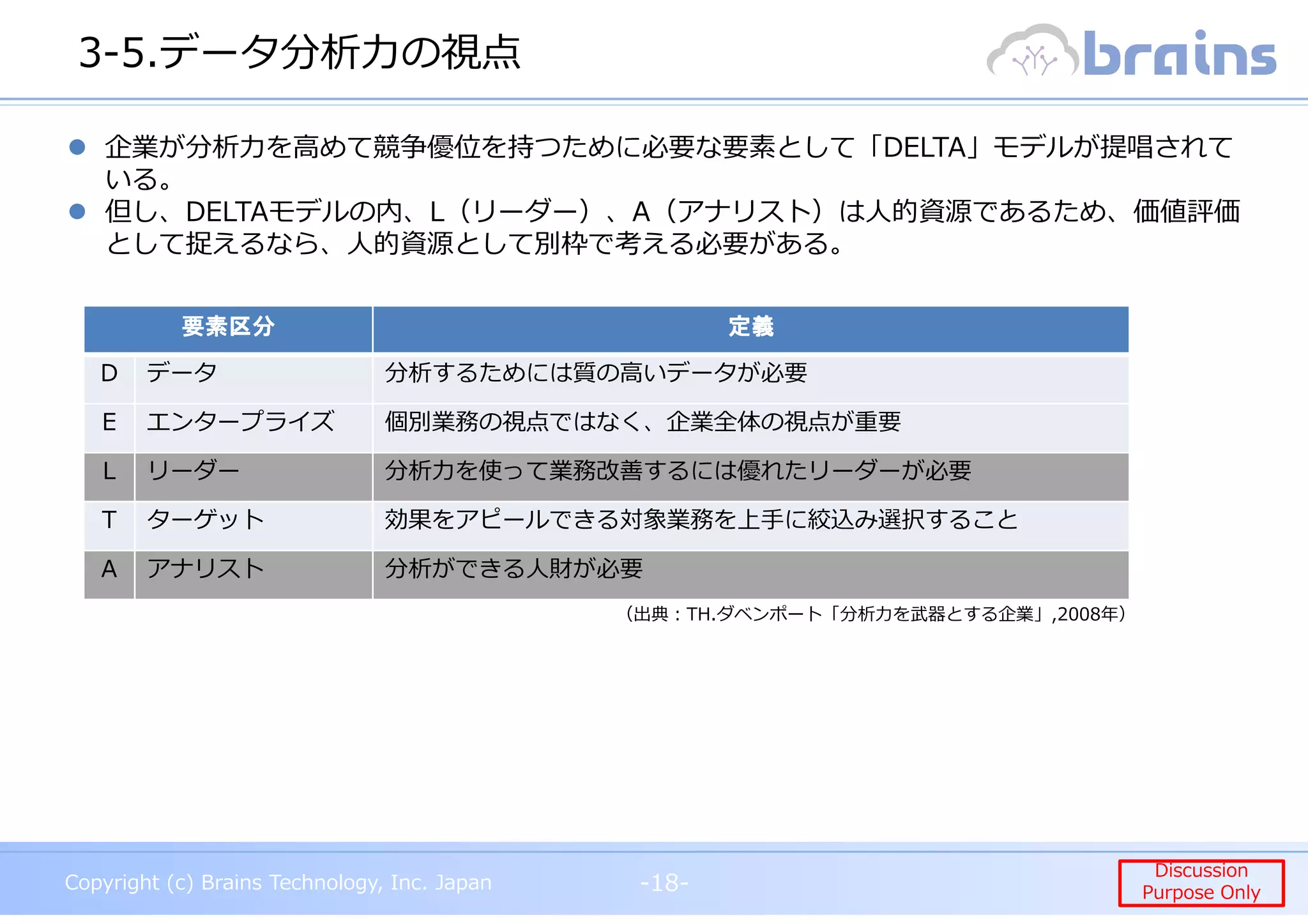The image size is (1308, 924).
Task: Click the letter E cell
Action: coord(109,428)
